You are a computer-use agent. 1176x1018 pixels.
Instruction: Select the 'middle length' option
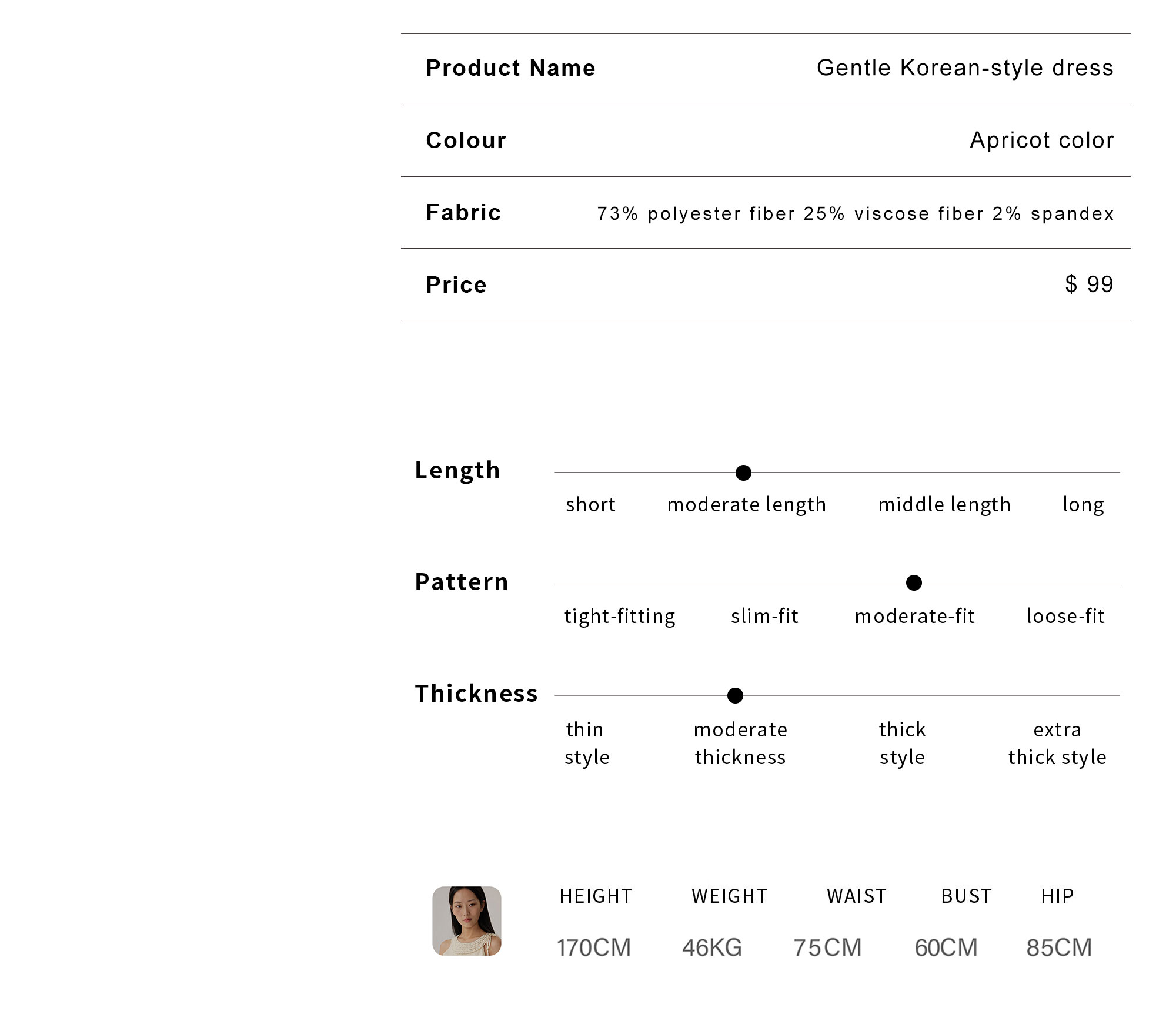[x=944, y=505]
